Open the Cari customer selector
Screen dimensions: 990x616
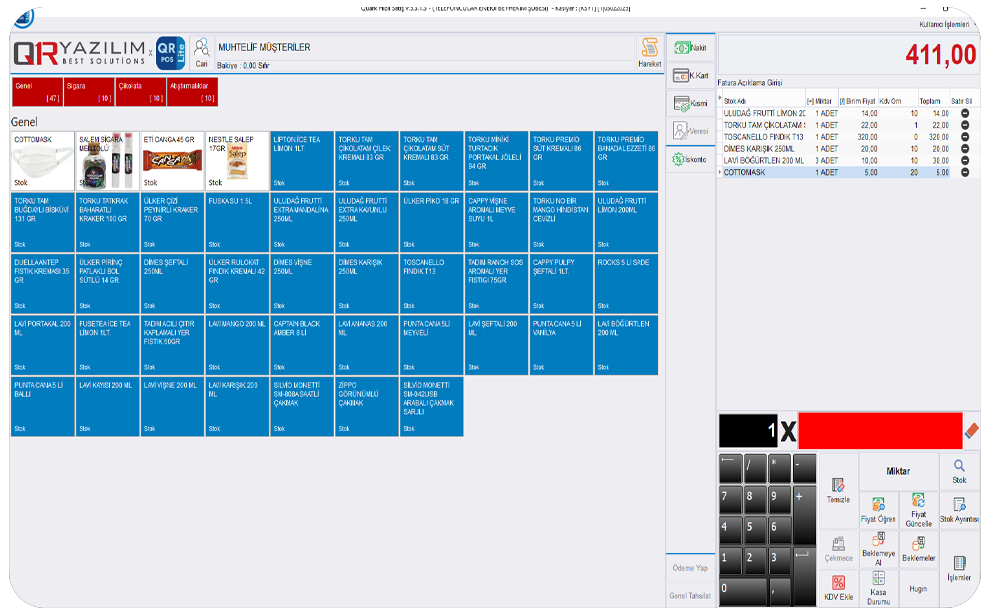[202, 51]
